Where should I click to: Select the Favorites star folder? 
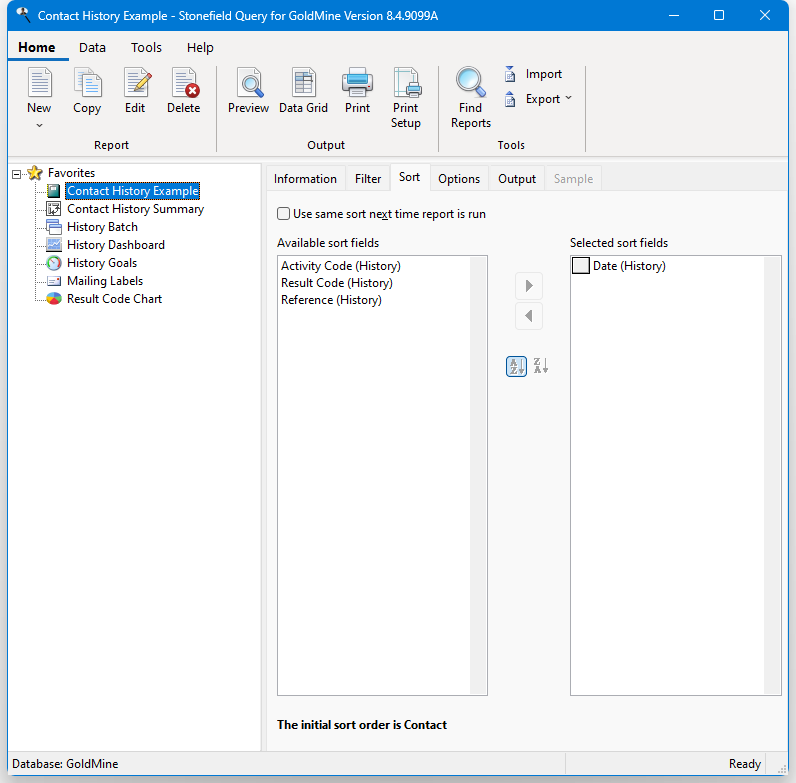point(35,173)
